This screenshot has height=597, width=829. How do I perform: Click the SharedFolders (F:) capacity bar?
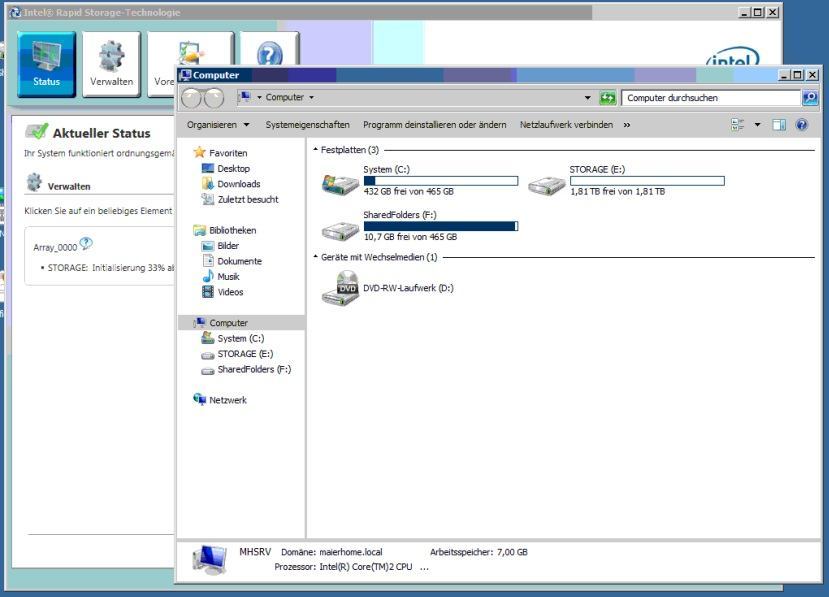tap(441, 226)
